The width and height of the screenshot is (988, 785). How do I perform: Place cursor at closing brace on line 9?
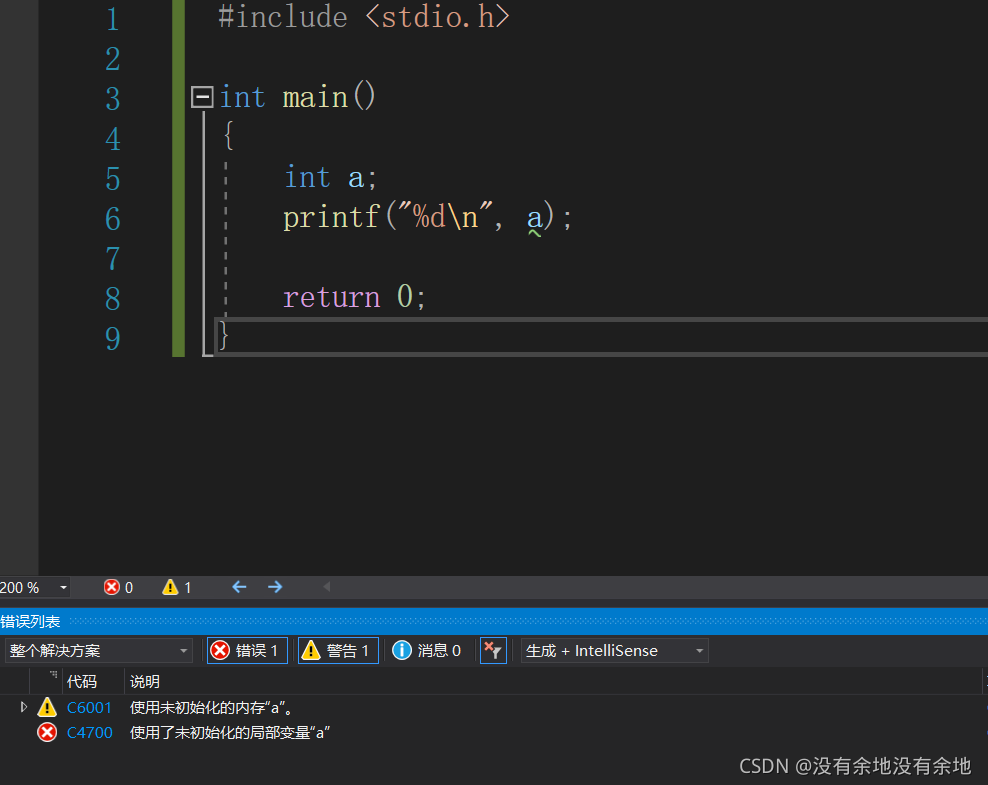223,336
